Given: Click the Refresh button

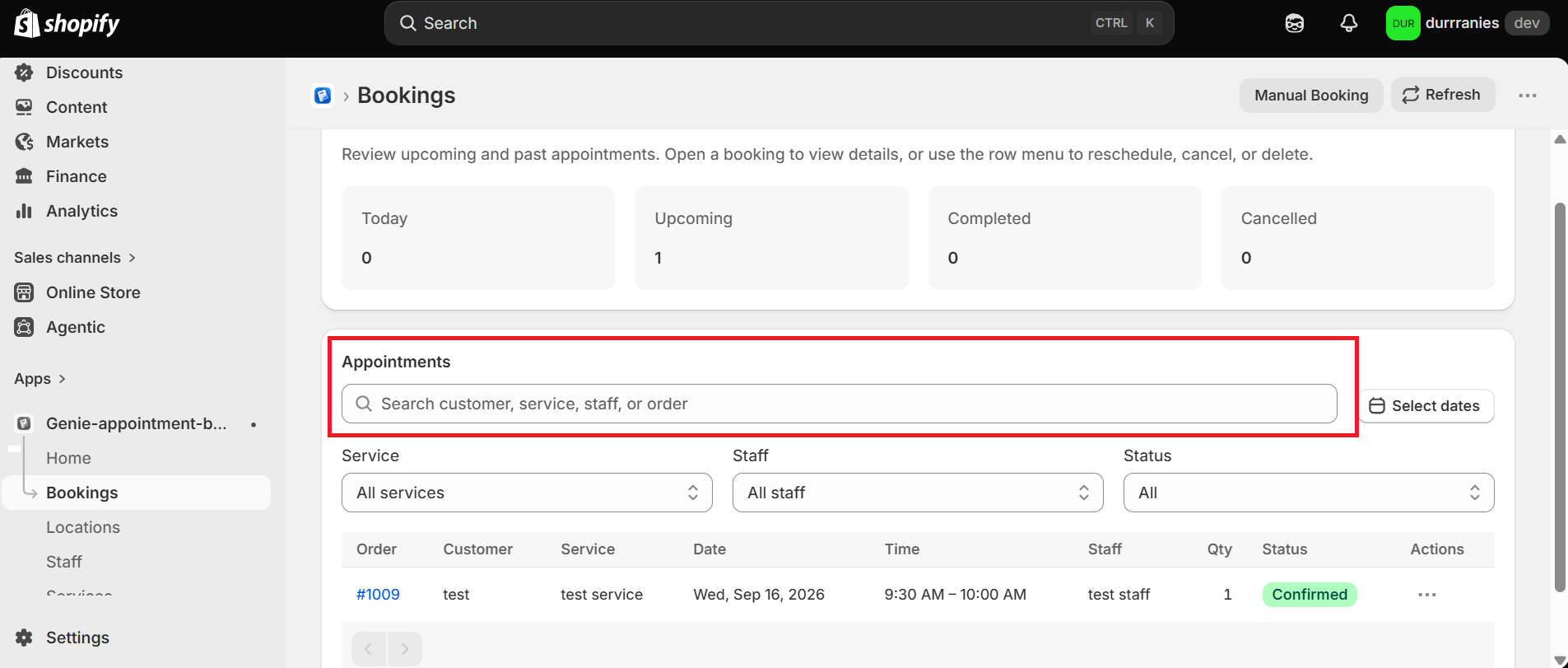Looking at the screenshot, I should 1443,95.
